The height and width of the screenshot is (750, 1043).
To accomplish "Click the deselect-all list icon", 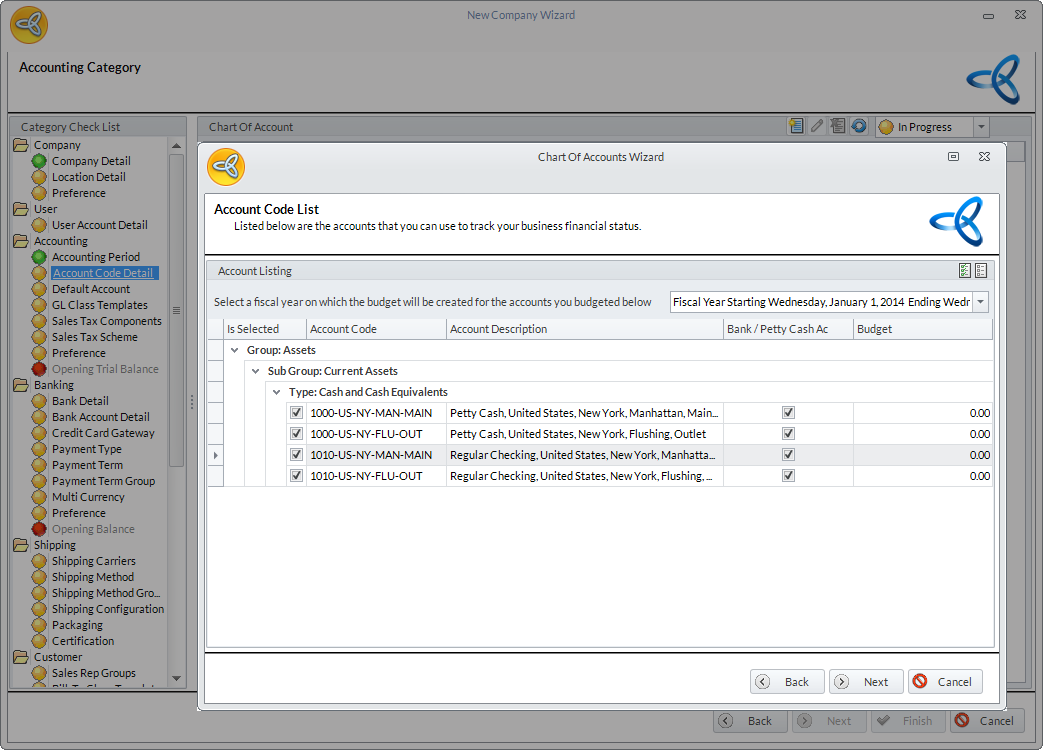I will (981, 271).
